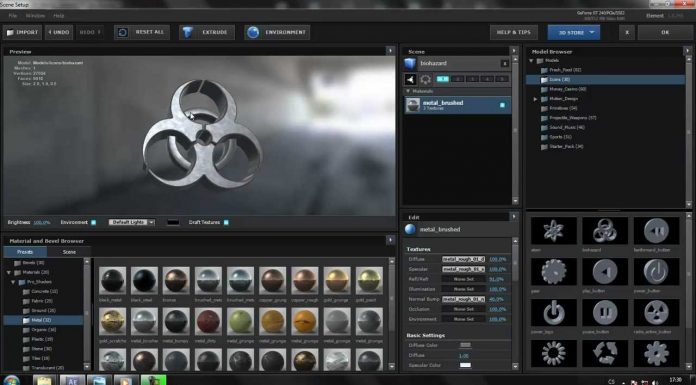The image size is (696, 385).
Task: Toggle group 1 highlighted button for biohazard
Action: coord(443,79)
